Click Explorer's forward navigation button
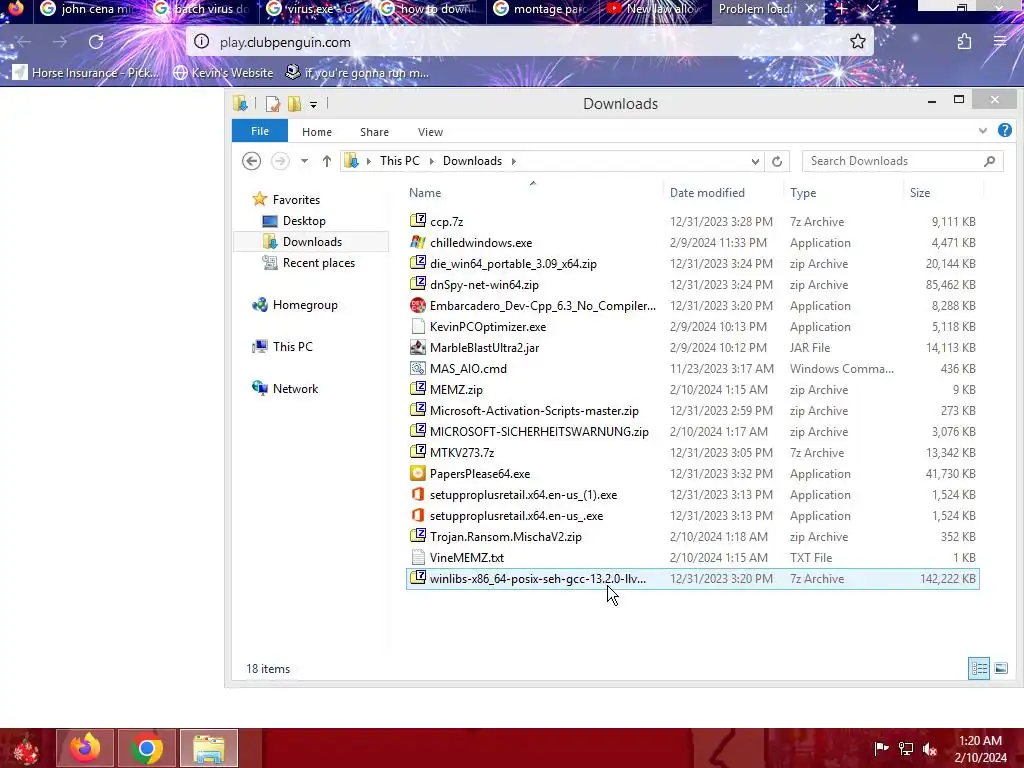The height and width of the screenshot is (768, 1024). coord(280,161)
